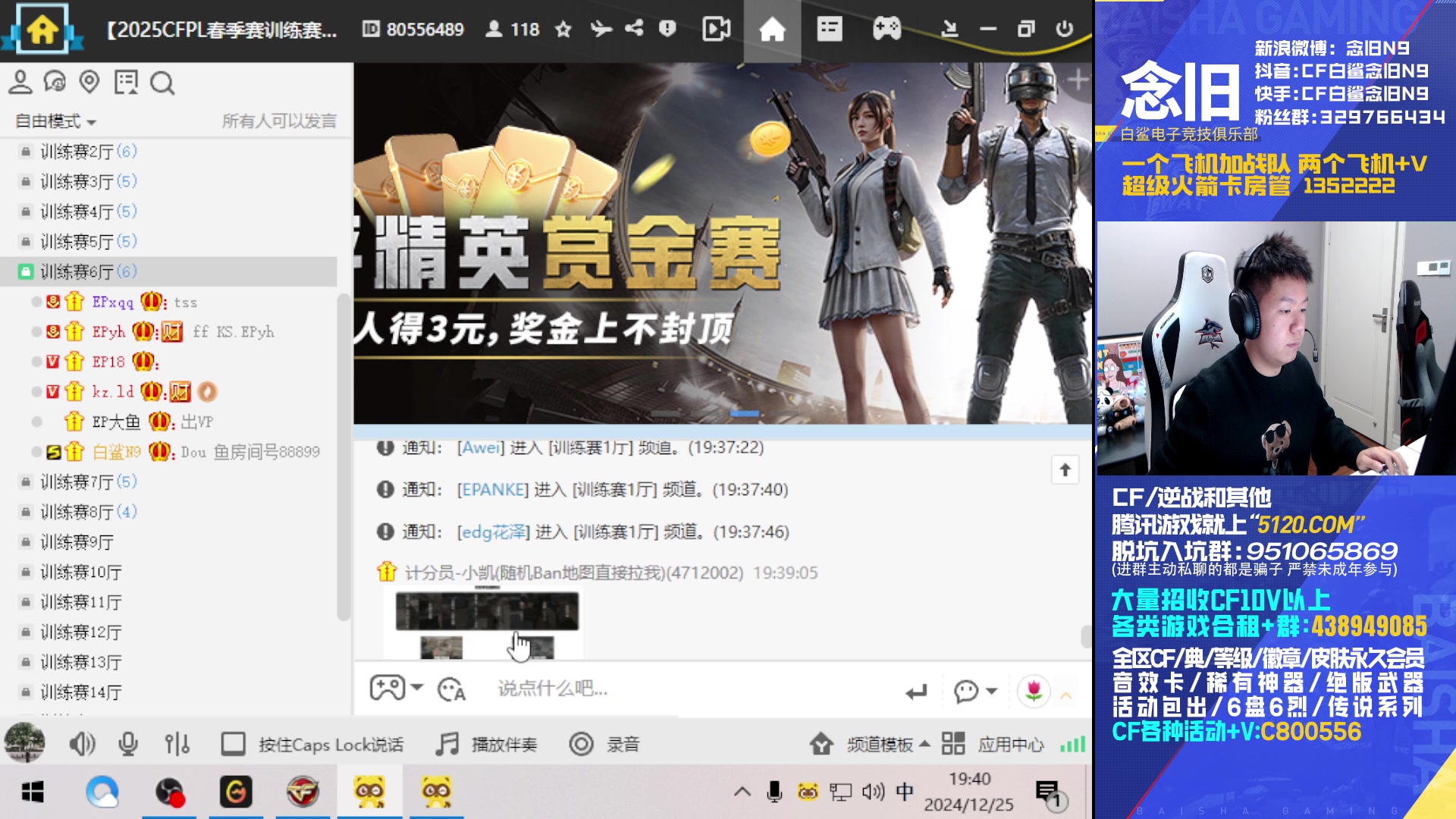Click the scroll-to-top arrow button in chat
The width and height of the screenshot is (1456, 819).
pyautogui.click(x=1065, y=470)
